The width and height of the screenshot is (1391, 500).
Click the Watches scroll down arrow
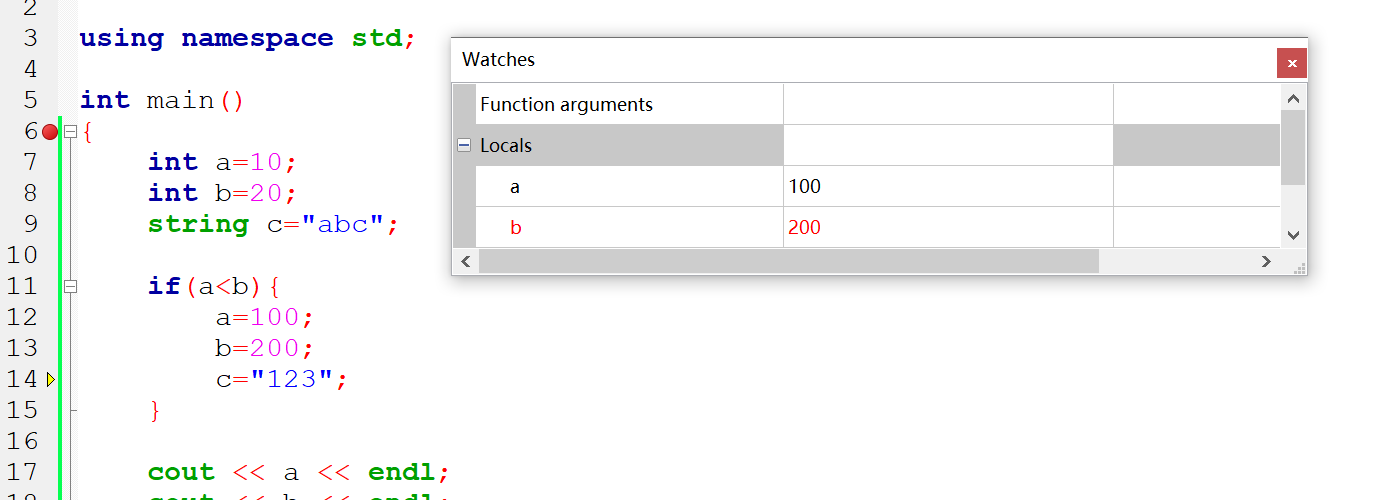point(1292,235)
